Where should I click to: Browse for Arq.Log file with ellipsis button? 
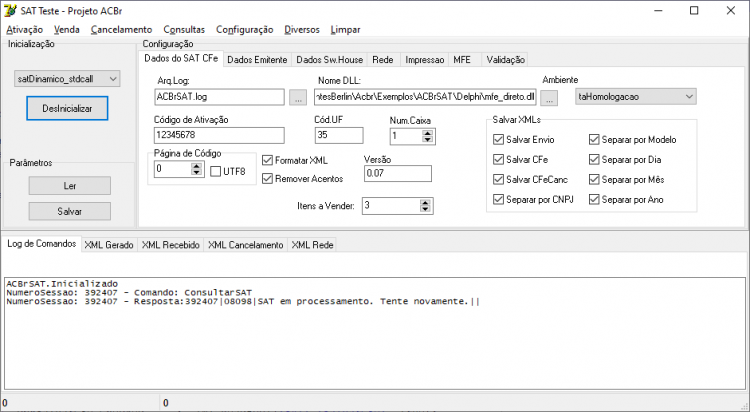298,98
